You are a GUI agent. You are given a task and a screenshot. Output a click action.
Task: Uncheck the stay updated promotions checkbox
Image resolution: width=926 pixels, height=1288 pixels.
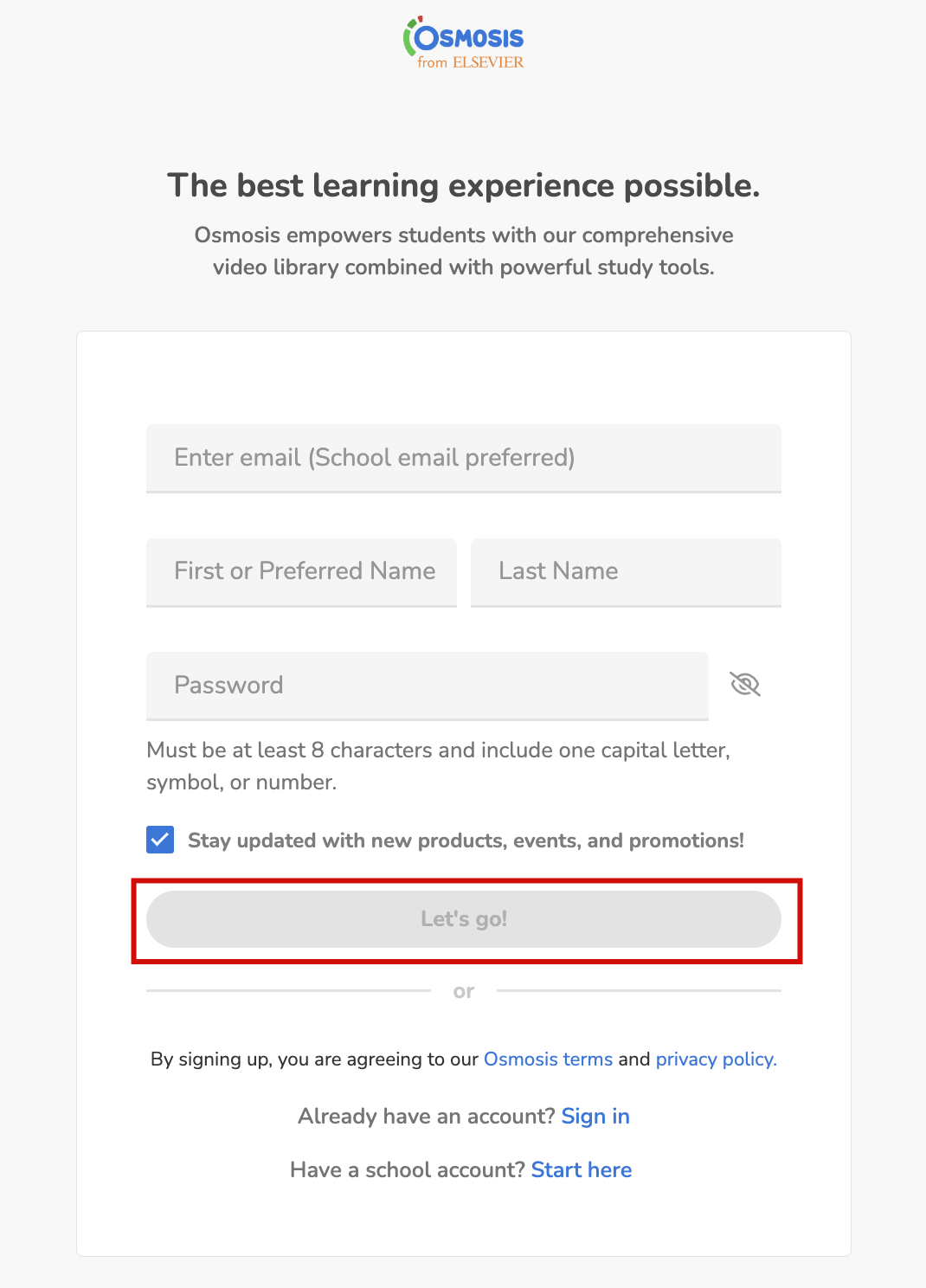pos(160,840)
